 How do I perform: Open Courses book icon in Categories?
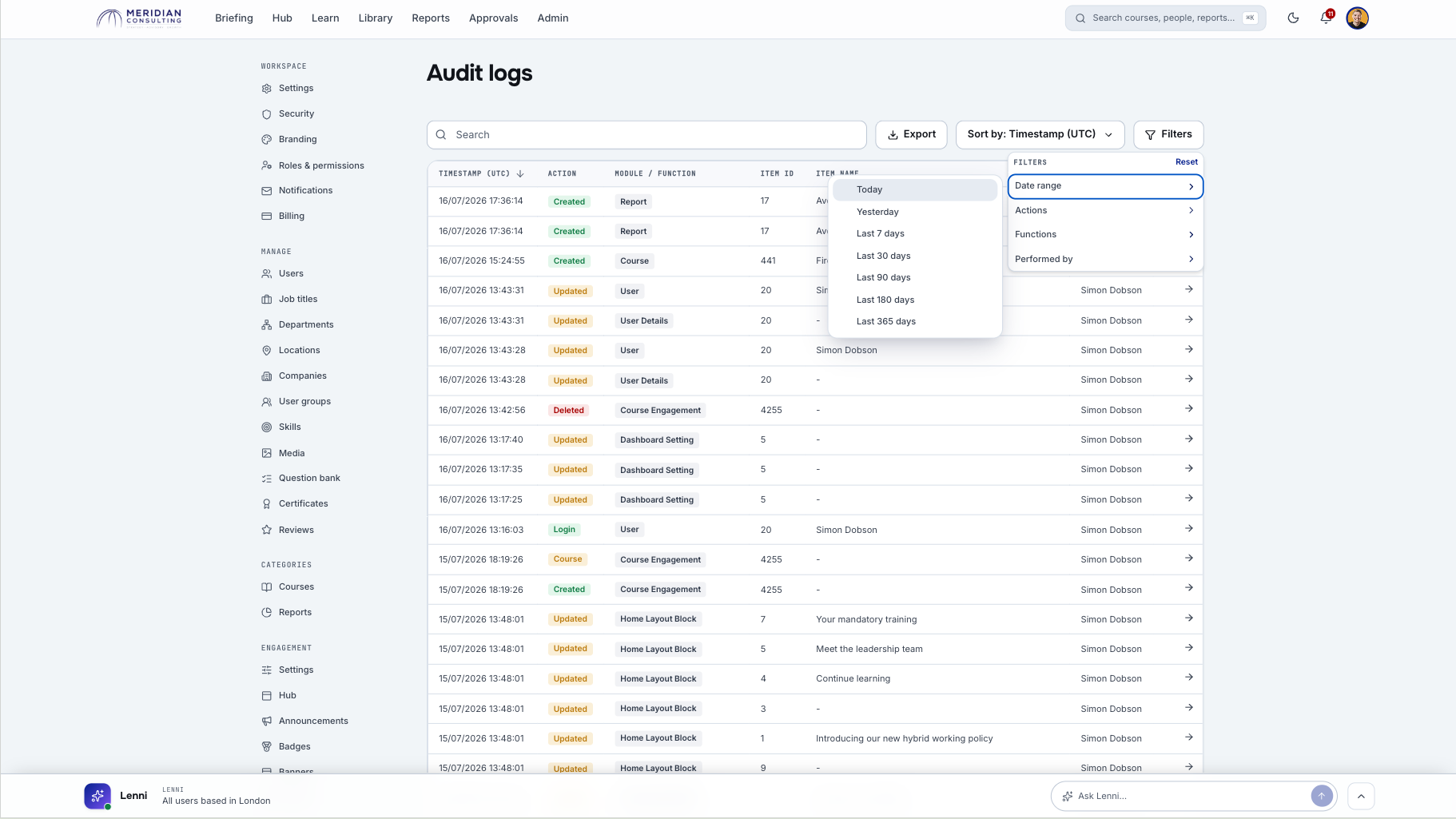click(x=267, y=587)
